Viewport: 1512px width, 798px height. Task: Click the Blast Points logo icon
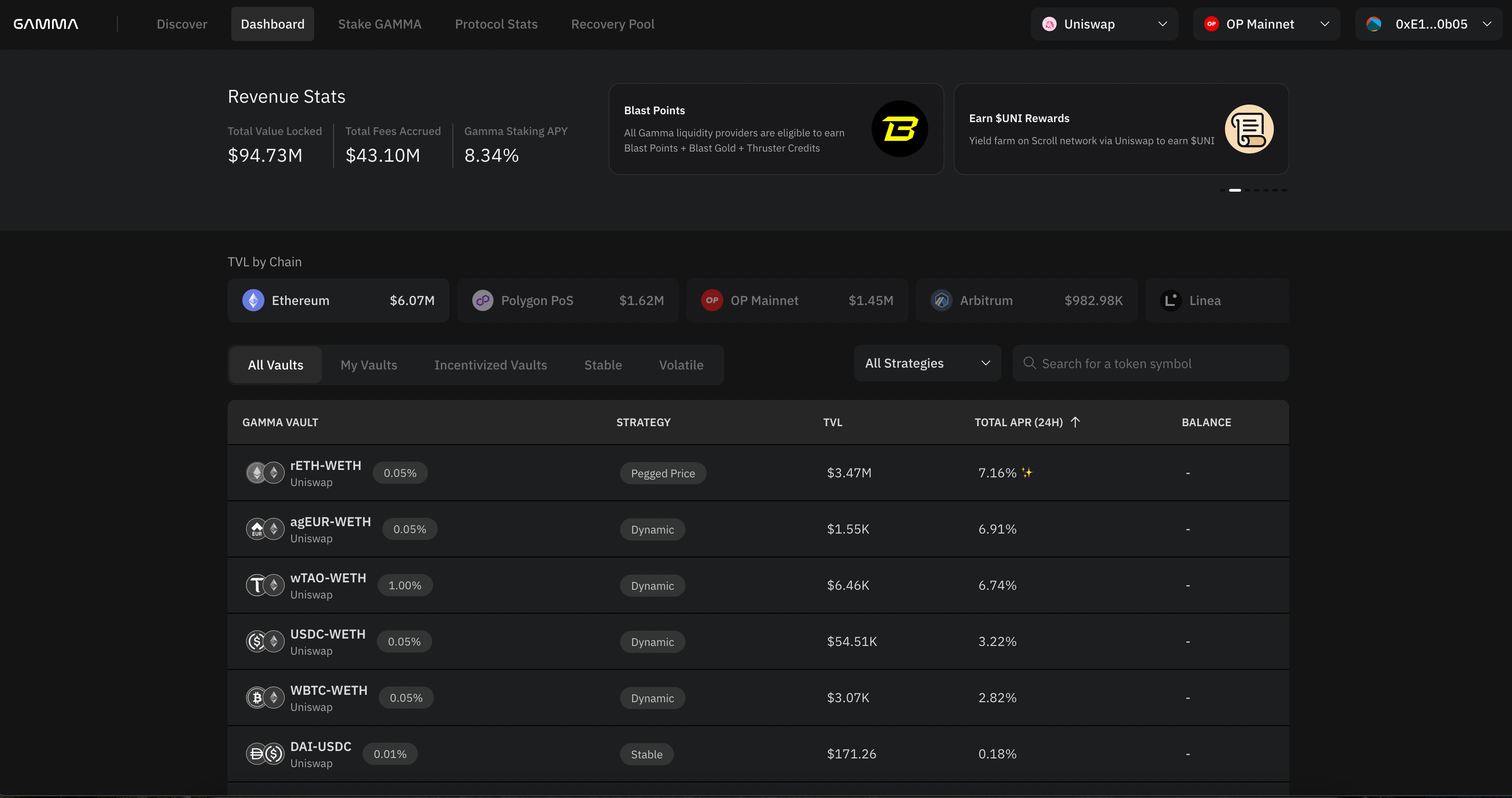click(x=899, y=129)
